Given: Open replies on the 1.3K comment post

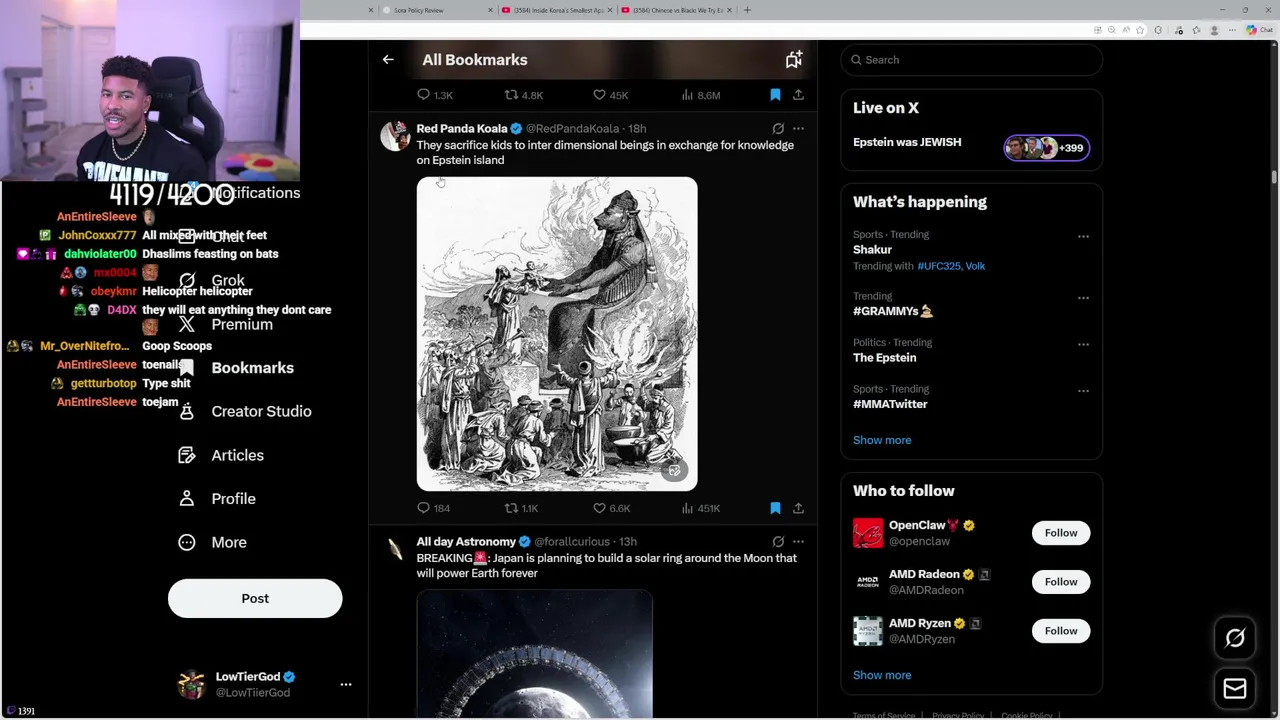Looking at the screenshot, I should tap(434, 95).
